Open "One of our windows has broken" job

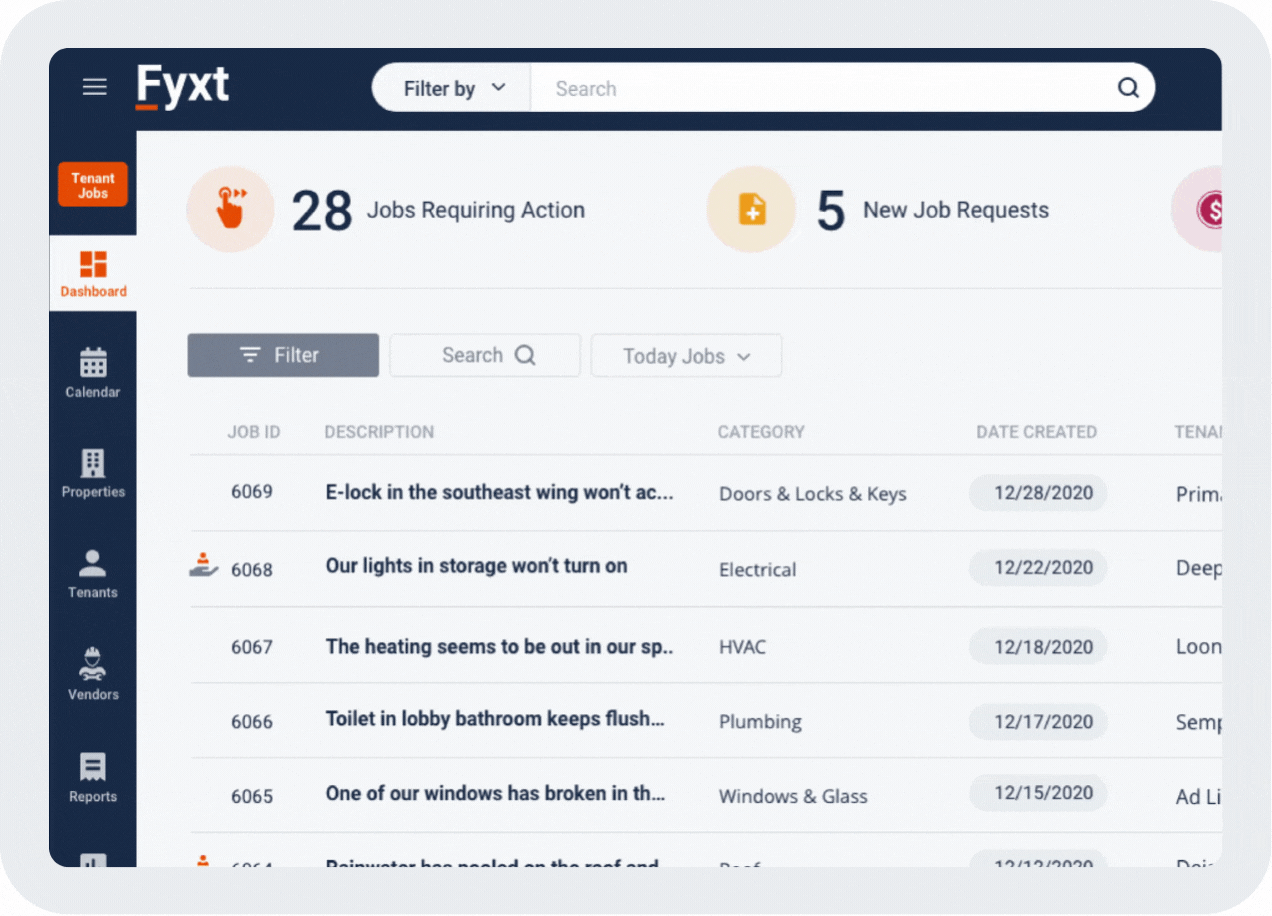point(496,794)
